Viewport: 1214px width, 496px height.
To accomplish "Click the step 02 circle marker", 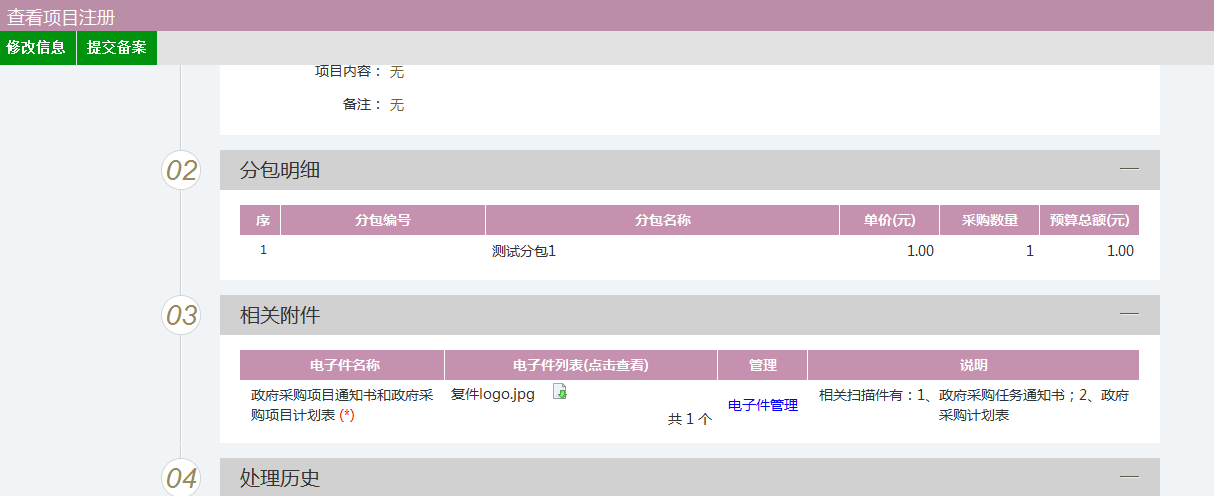I will [x=181, y=170].
